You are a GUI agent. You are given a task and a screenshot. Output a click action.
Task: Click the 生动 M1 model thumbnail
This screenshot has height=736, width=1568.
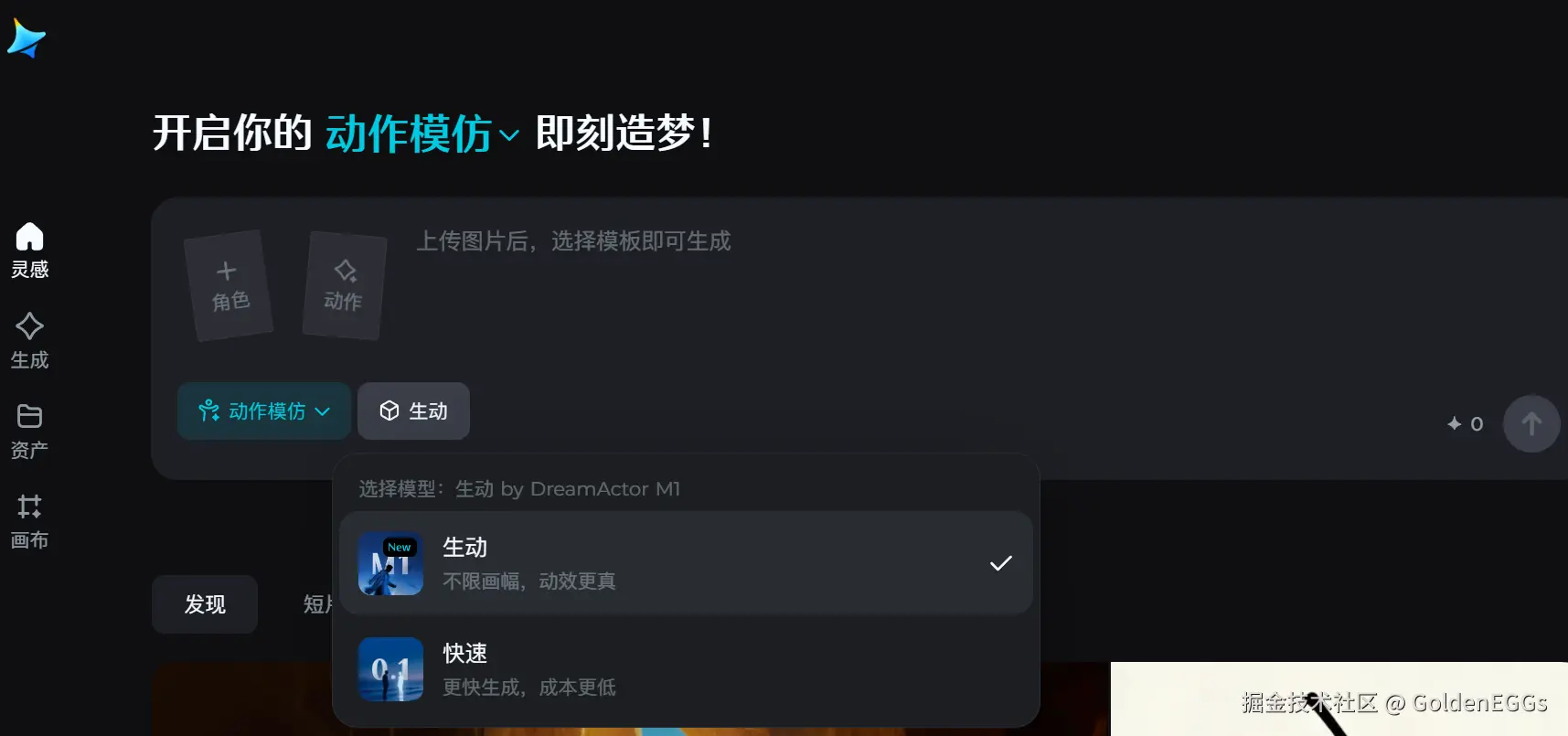click(390, 563)
